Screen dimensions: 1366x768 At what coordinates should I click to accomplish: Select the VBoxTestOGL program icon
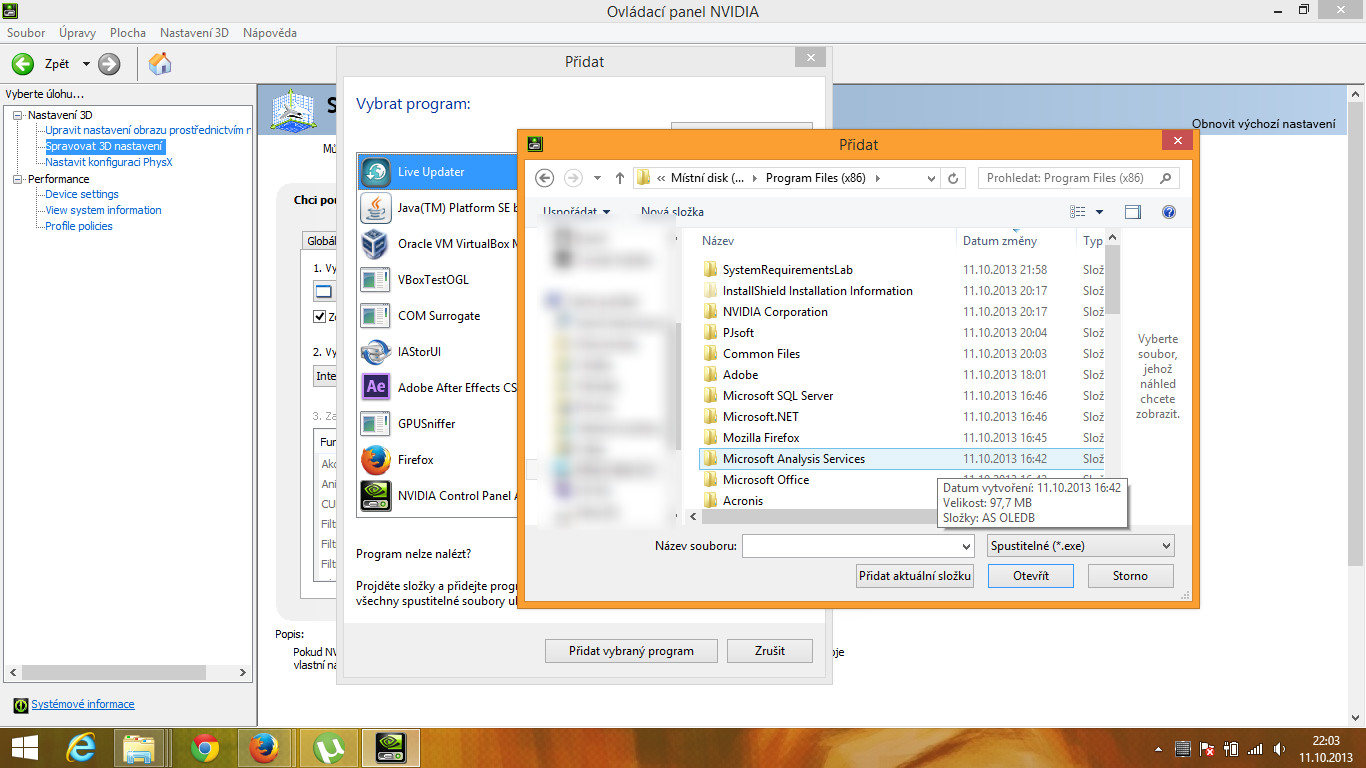tap(376, 280)
